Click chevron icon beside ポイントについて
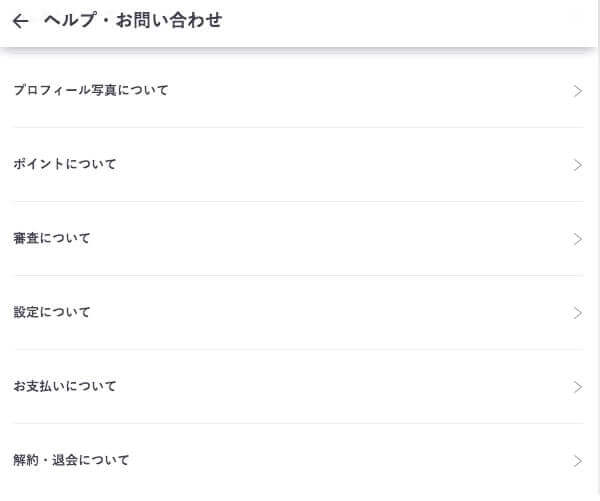Screen dimensions: 600x501 (578, 165)
